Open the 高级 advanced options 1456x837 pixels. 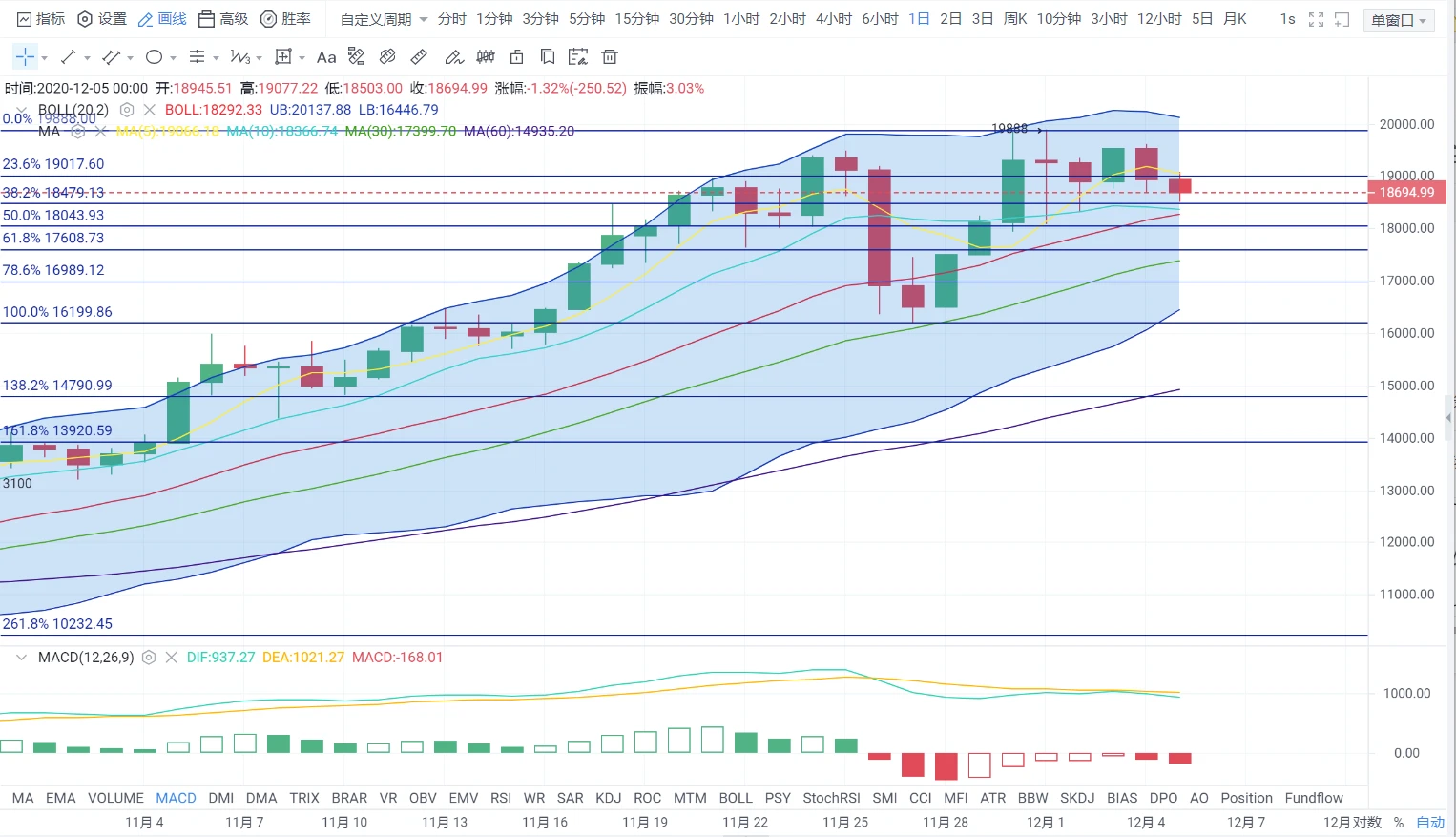[223, 19]
